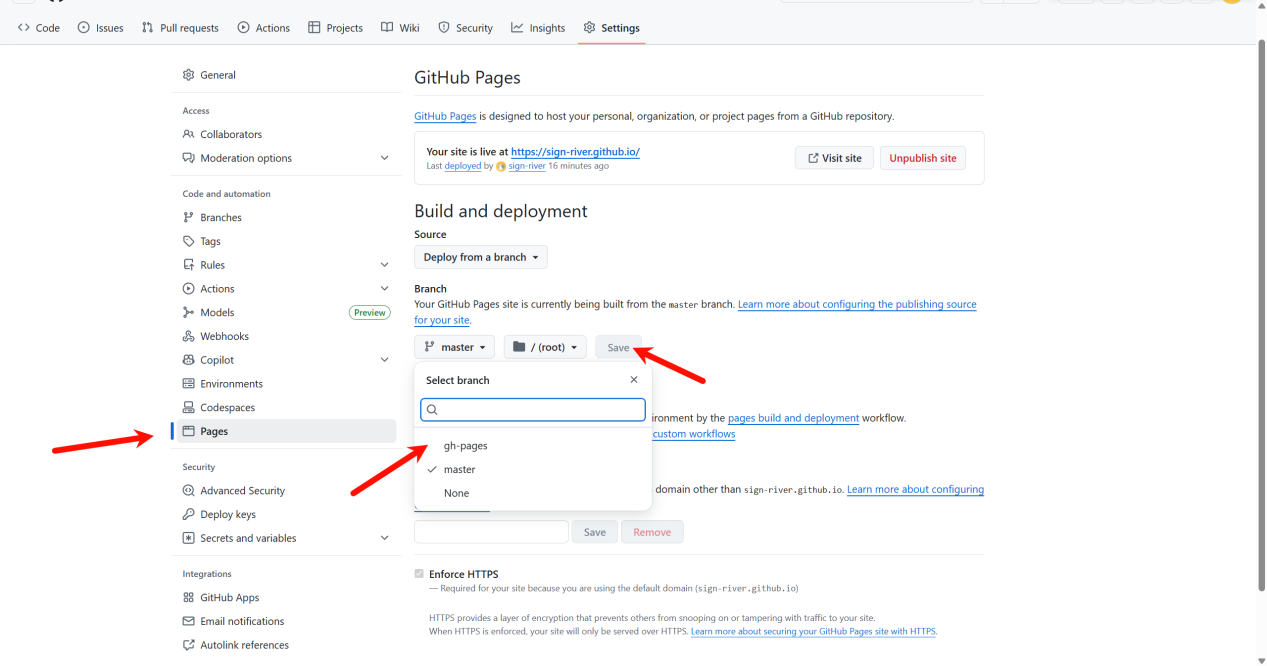Click the Email notifications envelope icon

click(x=189, y=621)
